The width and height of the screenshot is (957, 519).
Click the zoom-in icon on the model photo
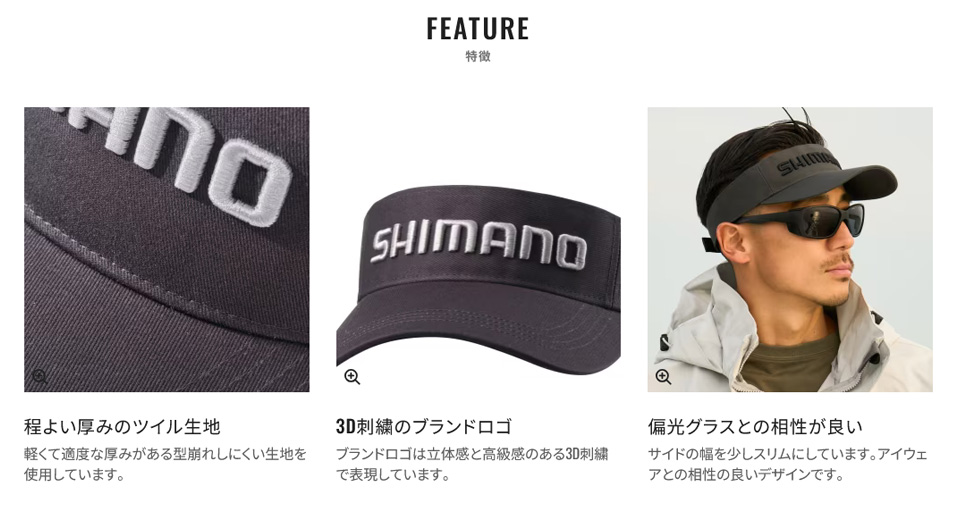click(663, 377)
